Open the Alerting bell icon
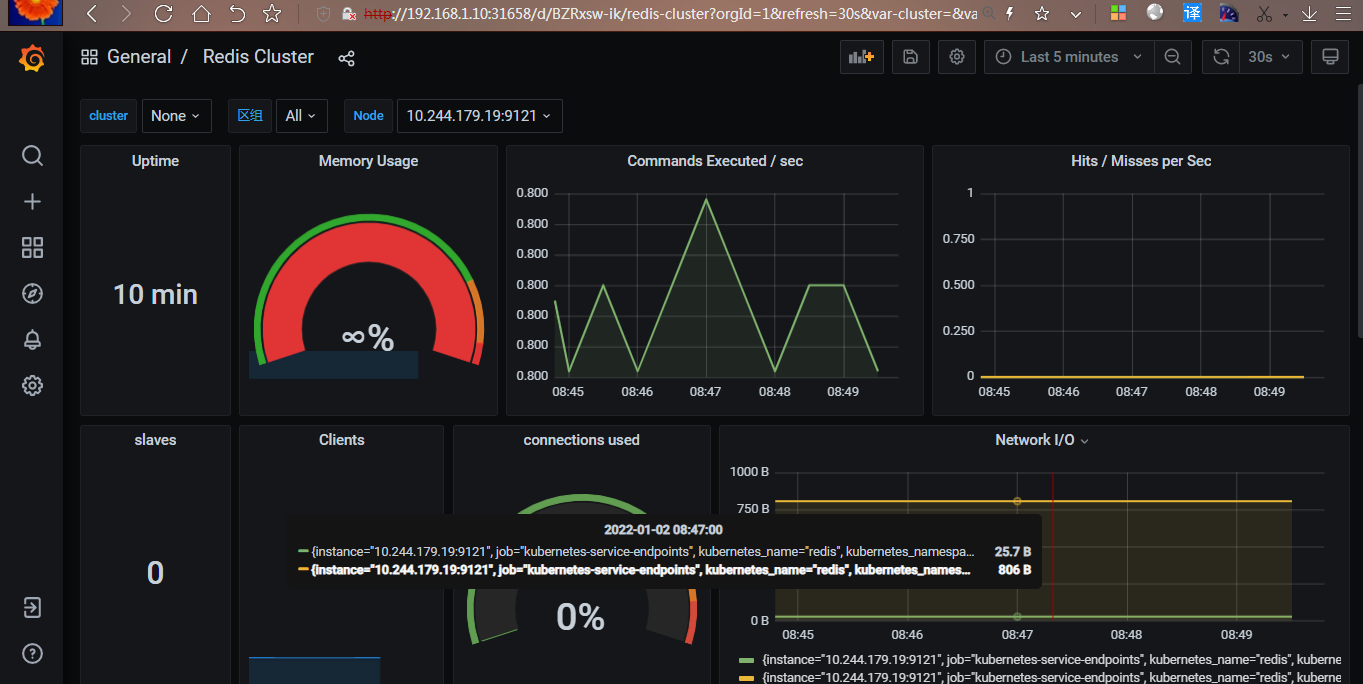This screenshot has height=684, width=1363. pos(32,340)
